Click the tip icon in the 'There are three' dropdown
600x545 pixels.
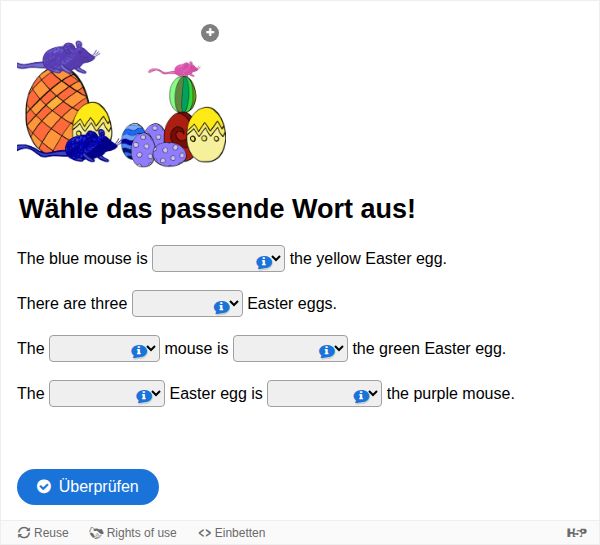(x=221, y=306)
